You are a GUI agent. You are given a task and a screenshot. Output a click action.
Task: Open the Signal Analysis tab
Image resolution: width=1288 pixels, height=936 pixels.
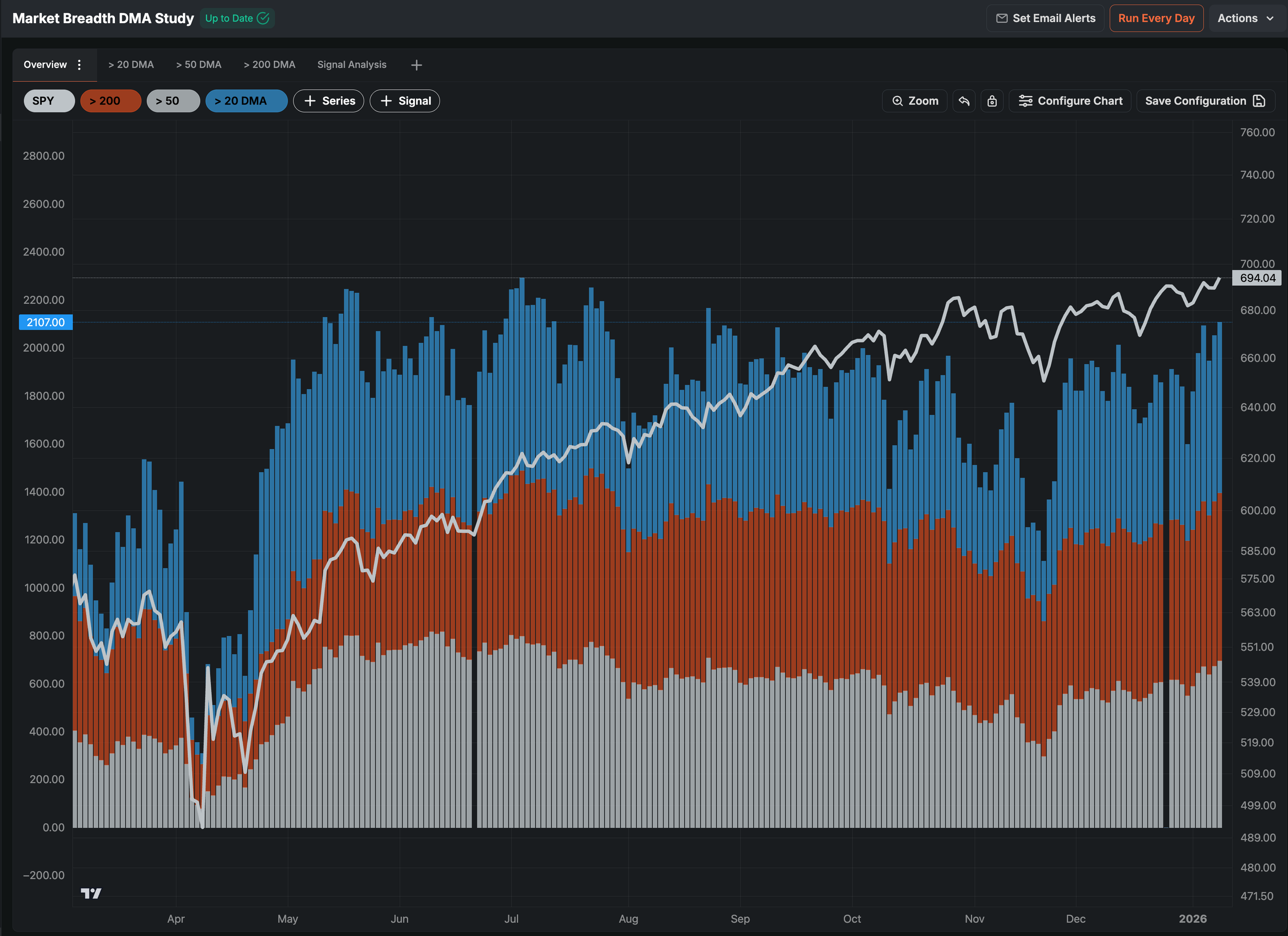coord(351,65)
